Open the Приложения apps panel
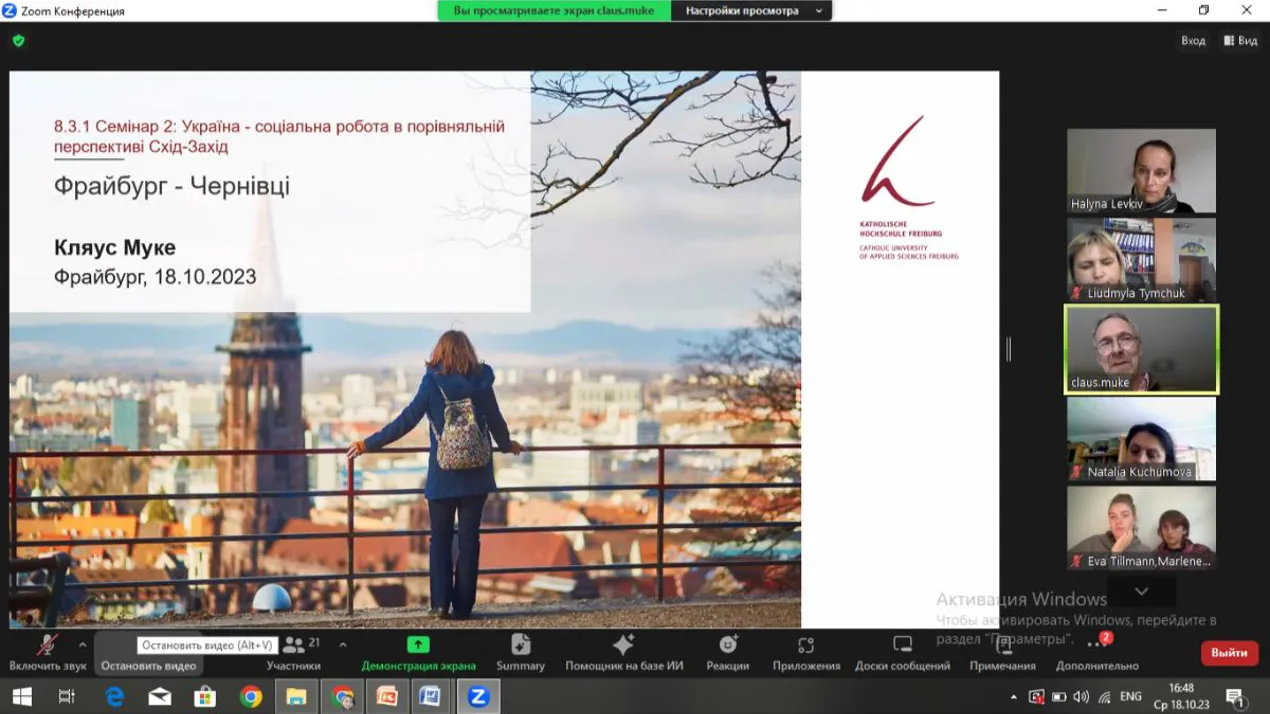 tap(806, 652)
